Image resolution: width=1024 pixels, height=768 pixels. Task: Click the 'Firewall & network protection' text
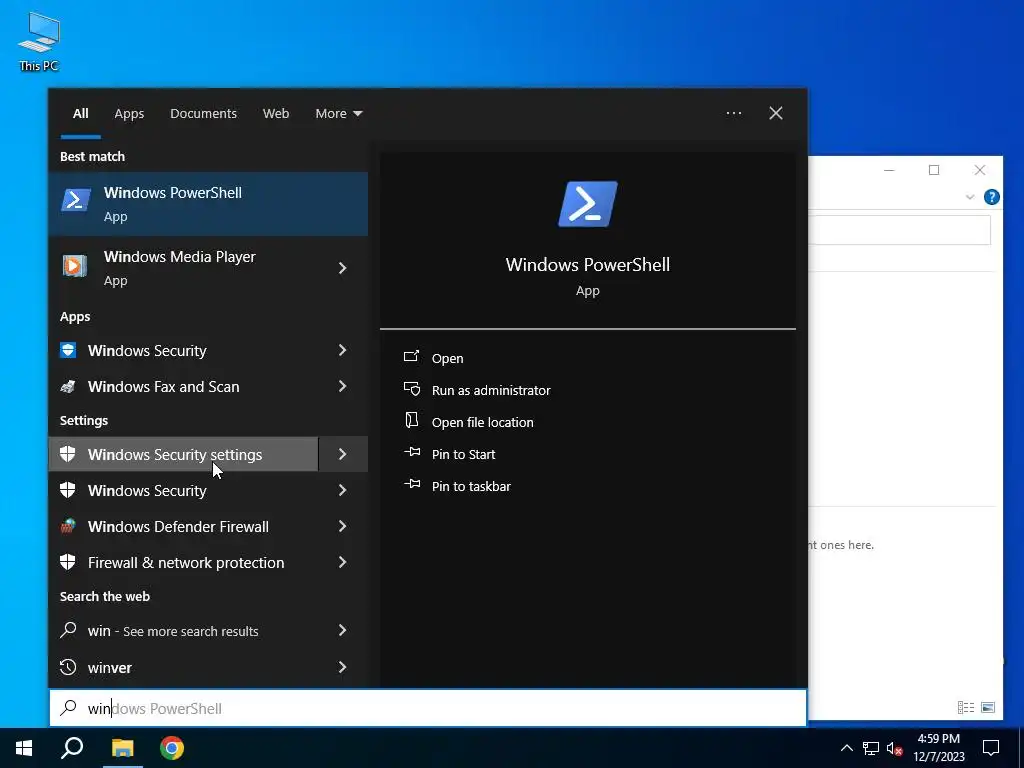(186, 562)
